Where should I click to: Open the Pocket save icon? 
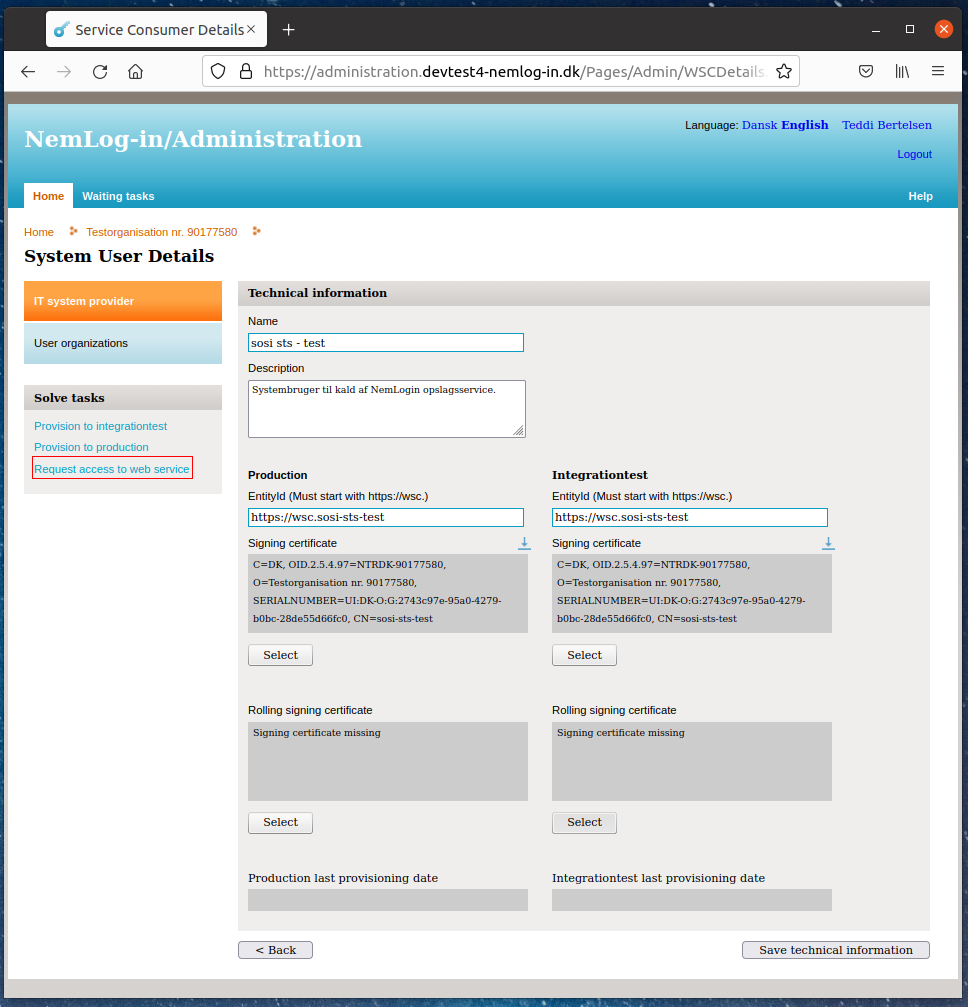coord(866,72)
